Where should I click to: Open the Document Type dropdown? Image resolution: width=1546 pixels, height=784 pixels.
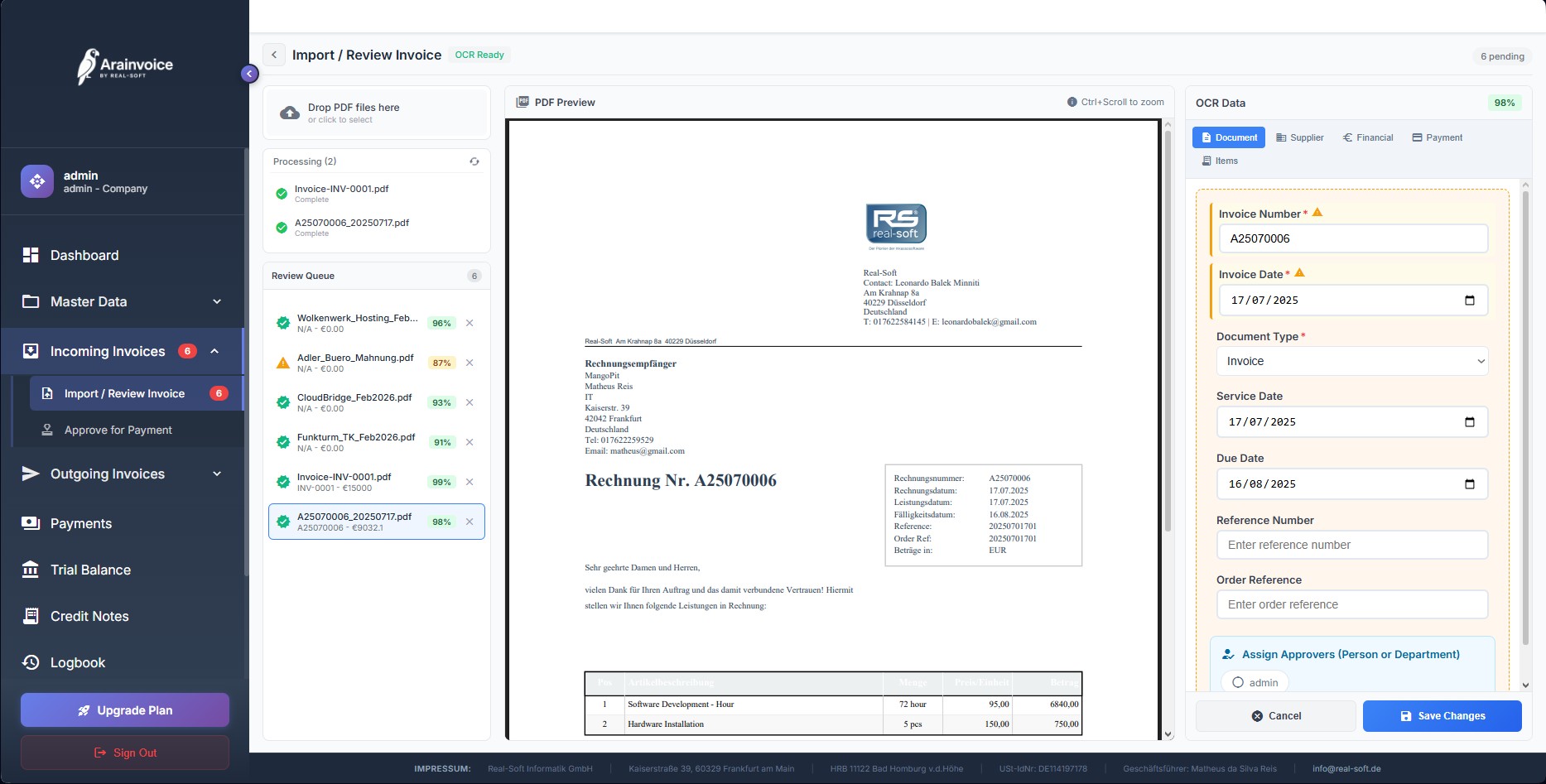[x=1351, y=361]
